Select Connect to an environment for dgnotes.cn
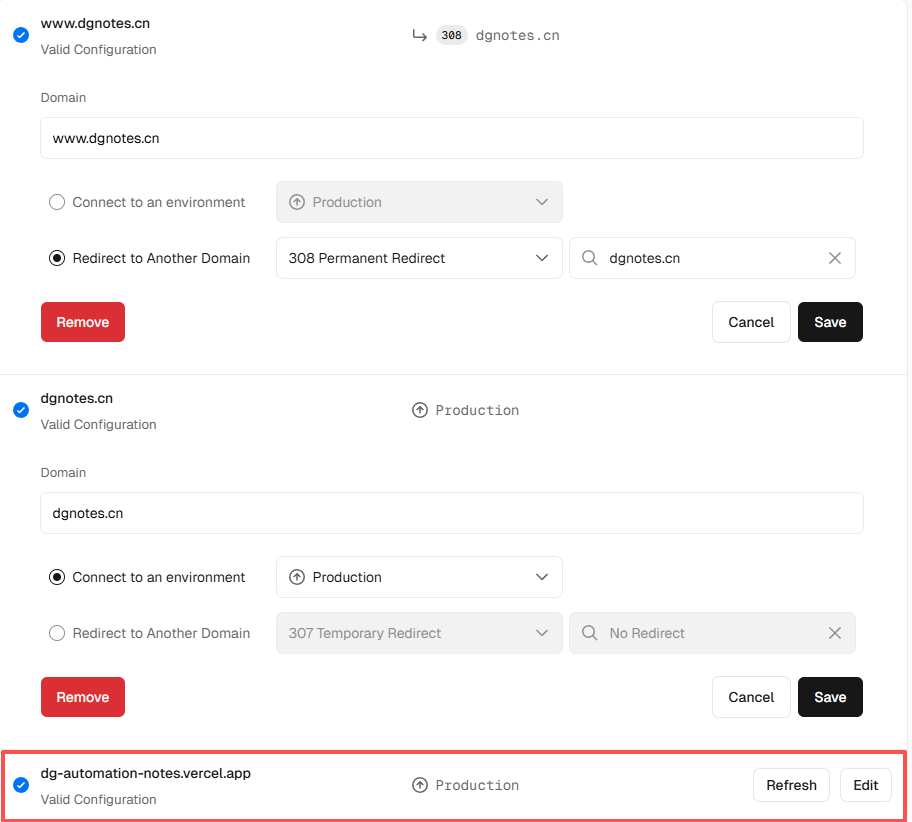Image resolution: width=912 pixels, height=822 pixels. tap(57, 577)
